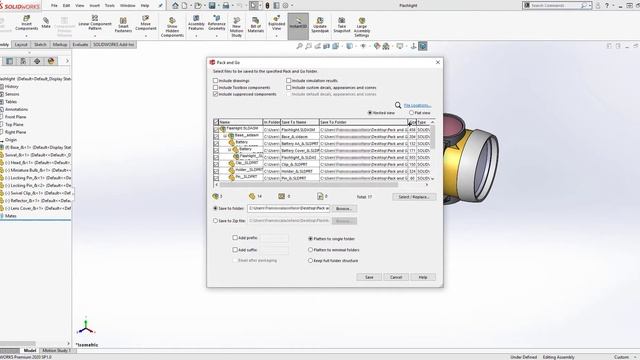Click Show Hidden Components
The width and height of the screenshot is (640, 360).
point(172,27)
